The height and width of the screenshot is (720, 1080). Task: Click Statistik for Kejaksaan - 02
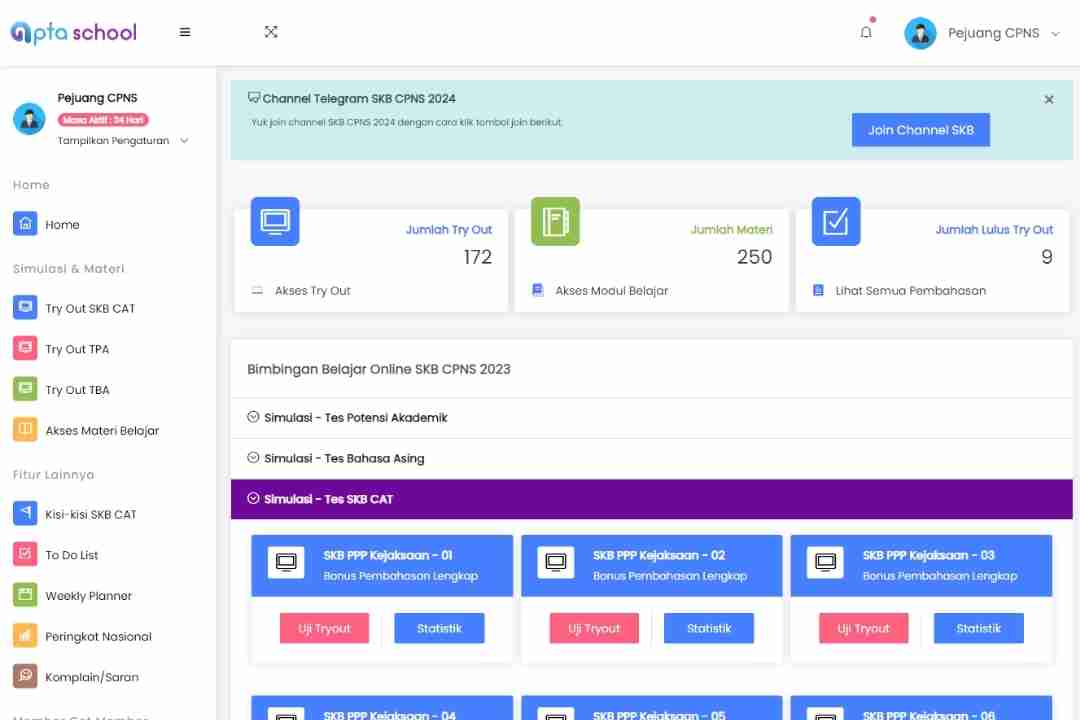tap(709, 628)
